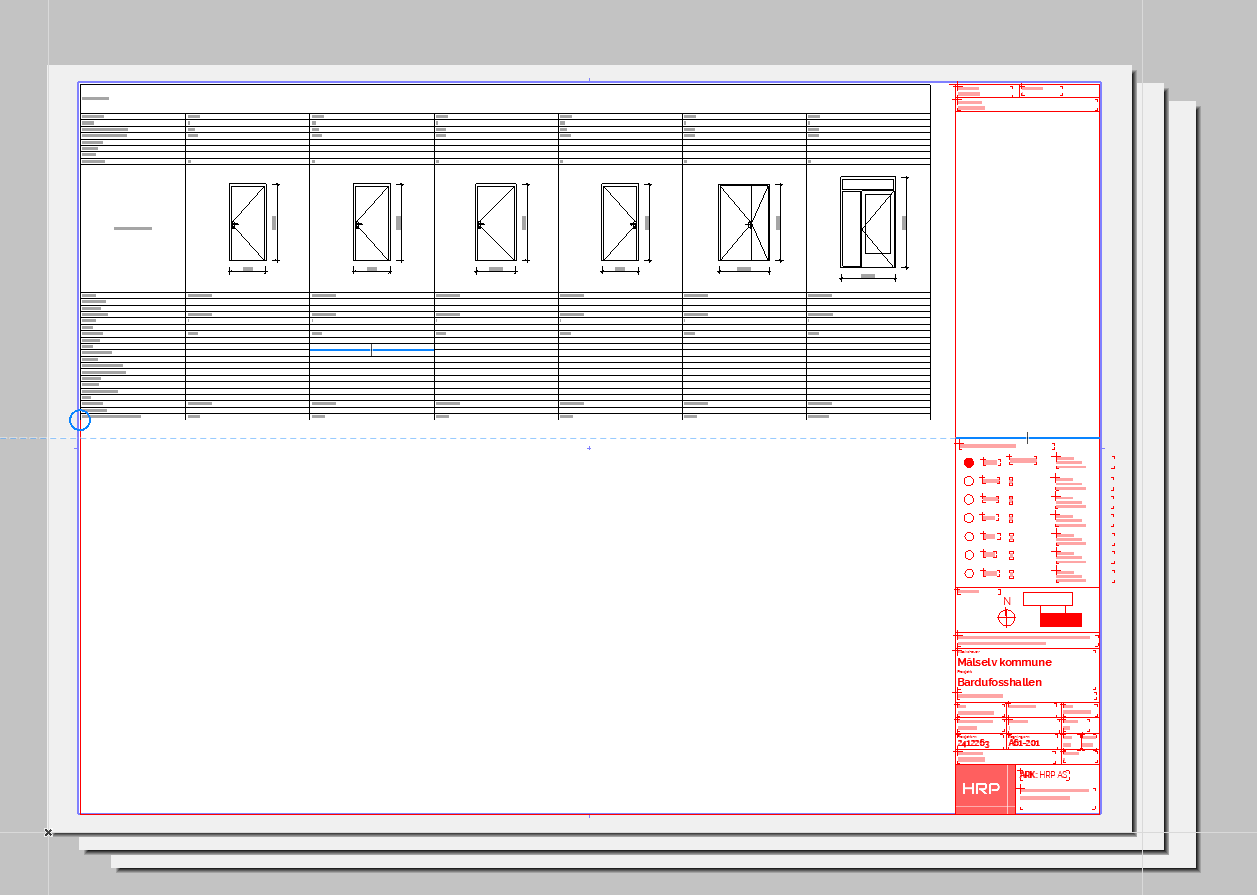Click the blue circle snap marker at the table corner
Image resolution: width=1257 pixels, height=895 pixels.
pos(80,421)
